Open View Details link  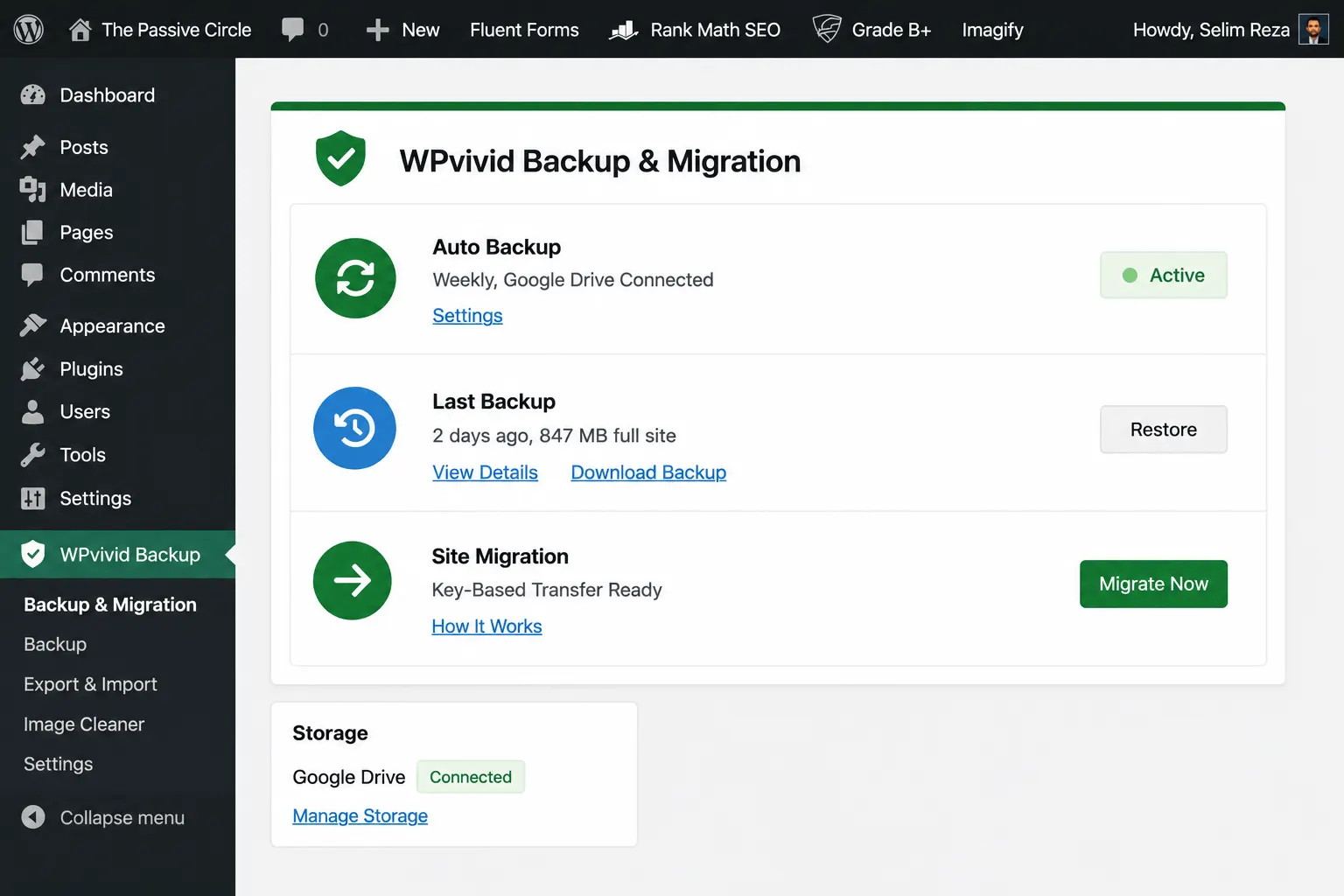point(485,472)
